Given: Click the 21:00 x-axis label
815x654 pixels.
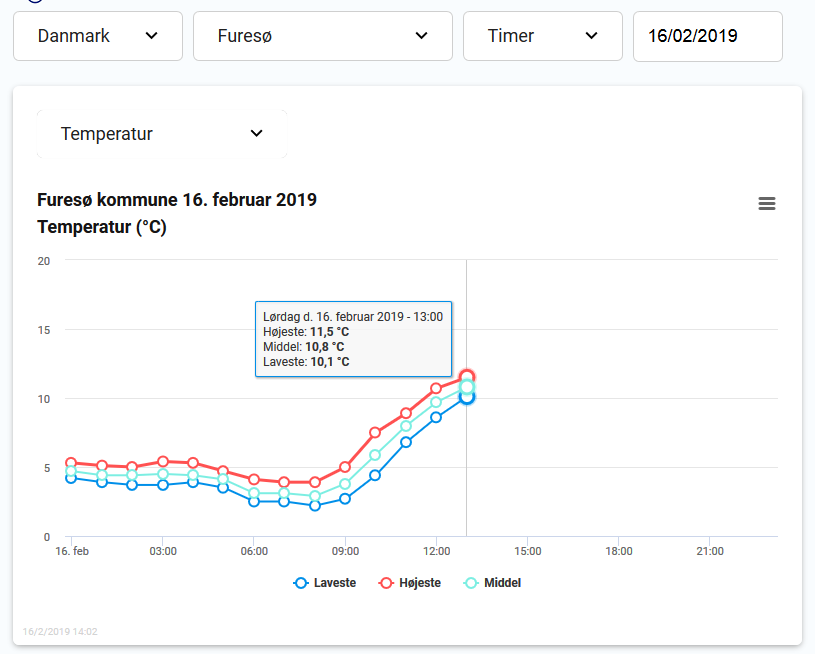Looking at the screenshot, I should 710,551.
